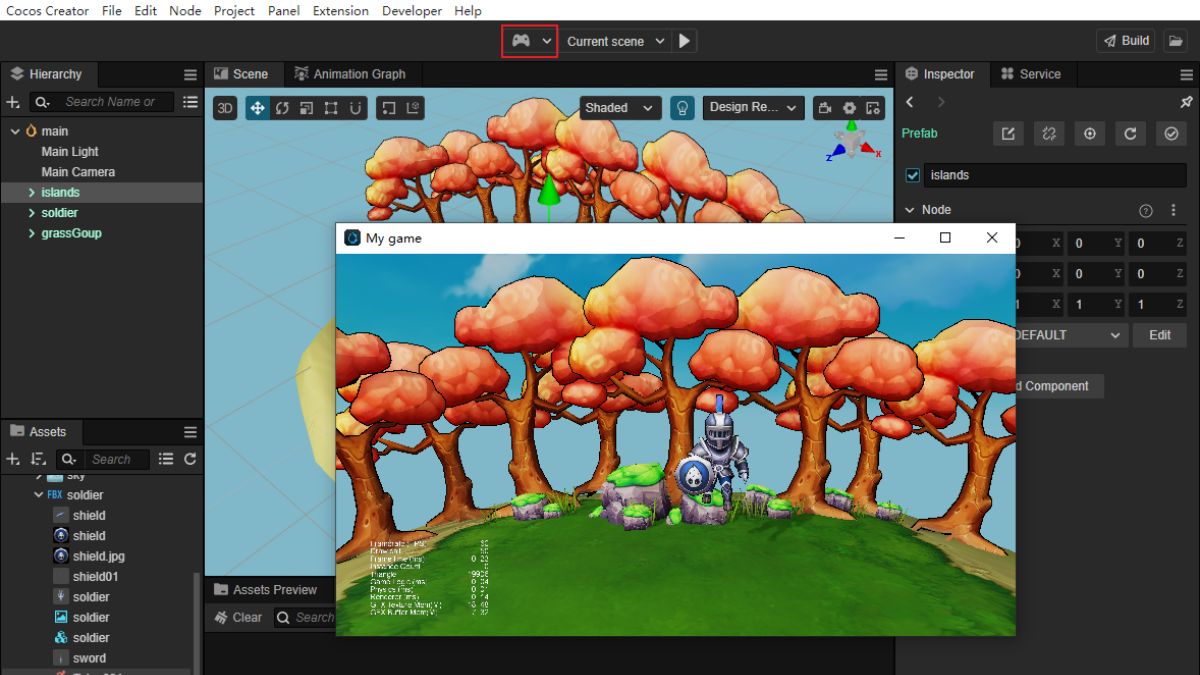1200x675 pixels.
Task: Switch to the Animation Graph tab
Action: [x=351, y=74]
